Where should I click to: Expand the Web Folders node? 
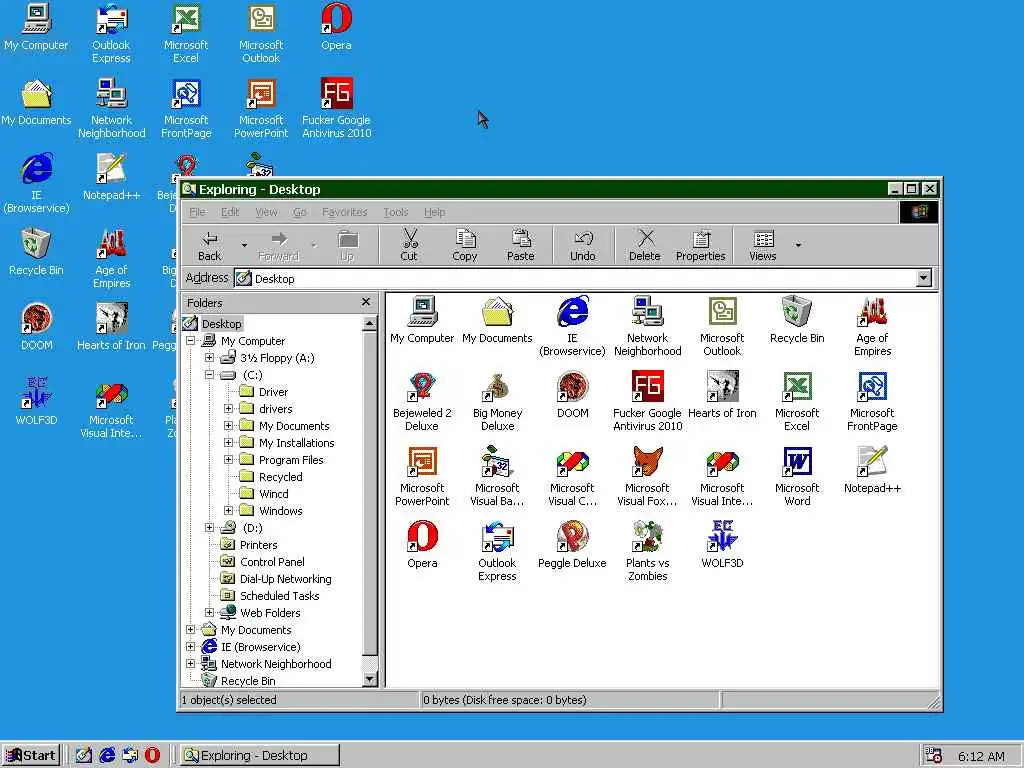[210, 612]
